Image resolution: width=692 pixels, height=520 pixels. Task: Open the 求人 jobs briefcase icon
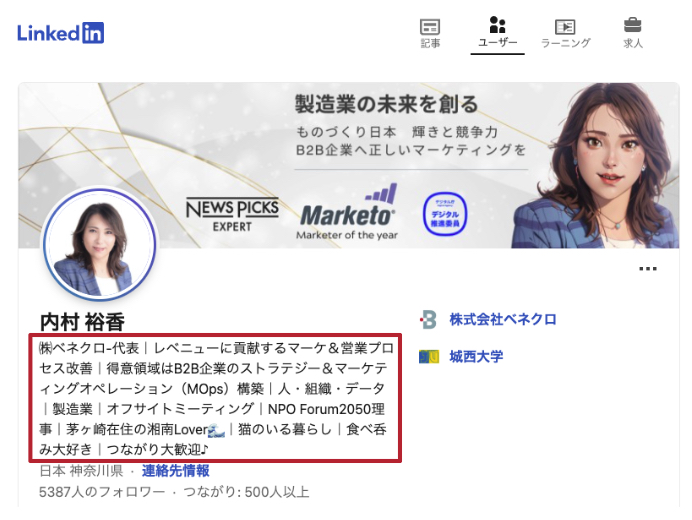point(632,25)
